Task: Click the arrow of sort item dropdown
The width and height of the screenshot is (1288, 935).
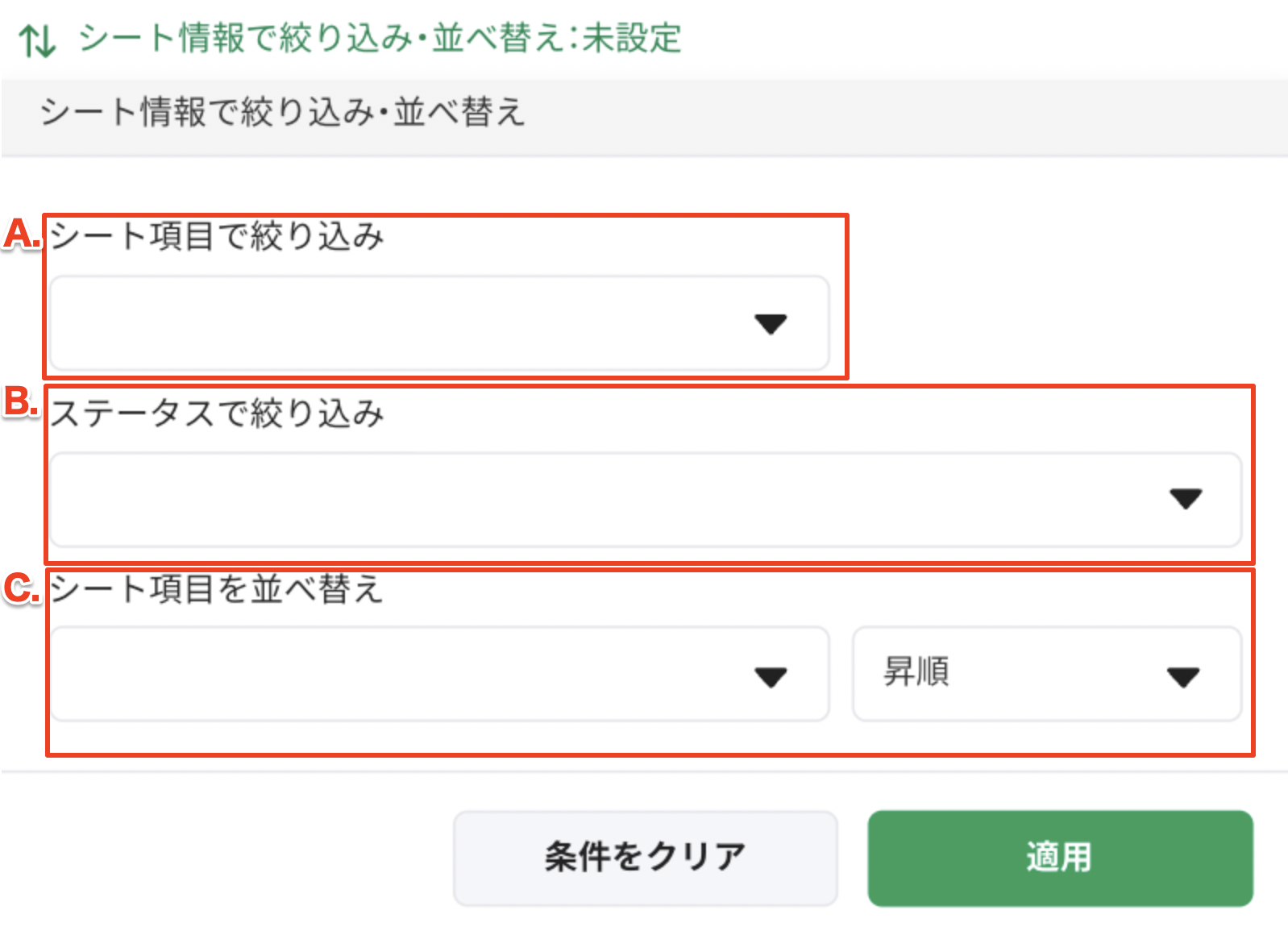Action: 771,677
